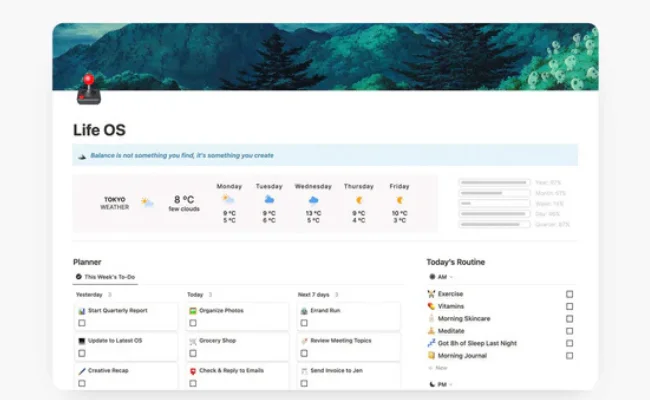Open the PM routine view dropdown

(x=441, y=385)
